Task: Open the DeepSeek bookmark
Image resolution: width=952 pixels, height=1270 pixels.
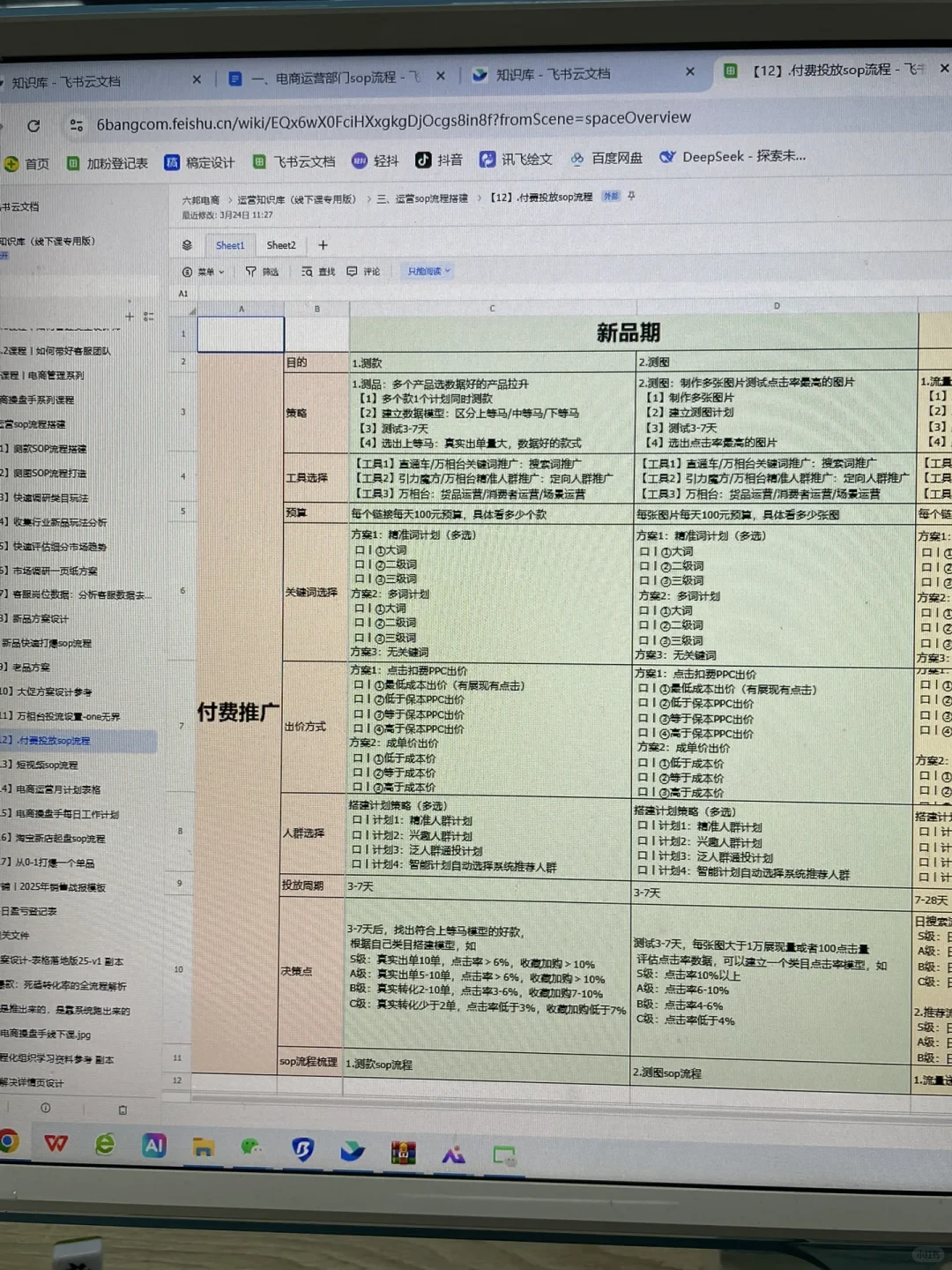Action: 732,156
